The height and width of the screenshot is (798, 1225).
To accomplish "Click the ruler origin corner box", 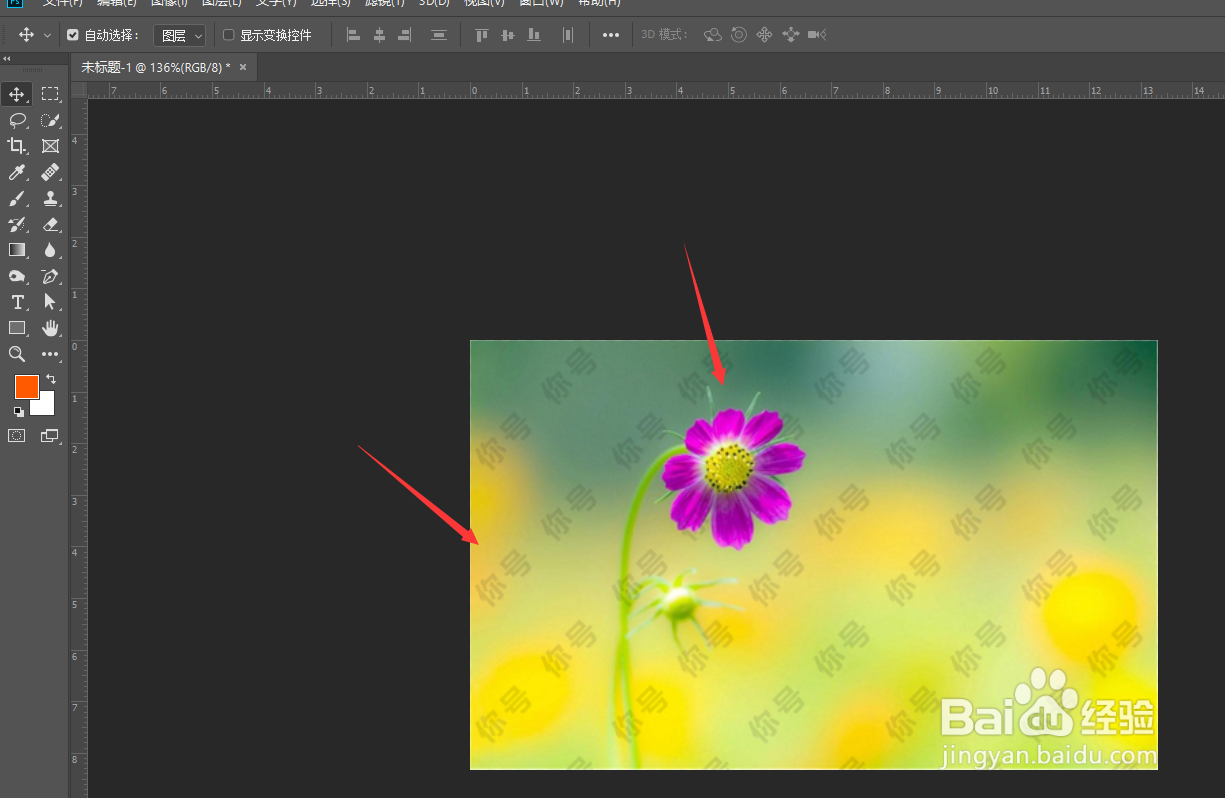I will (x=79, y=90).
